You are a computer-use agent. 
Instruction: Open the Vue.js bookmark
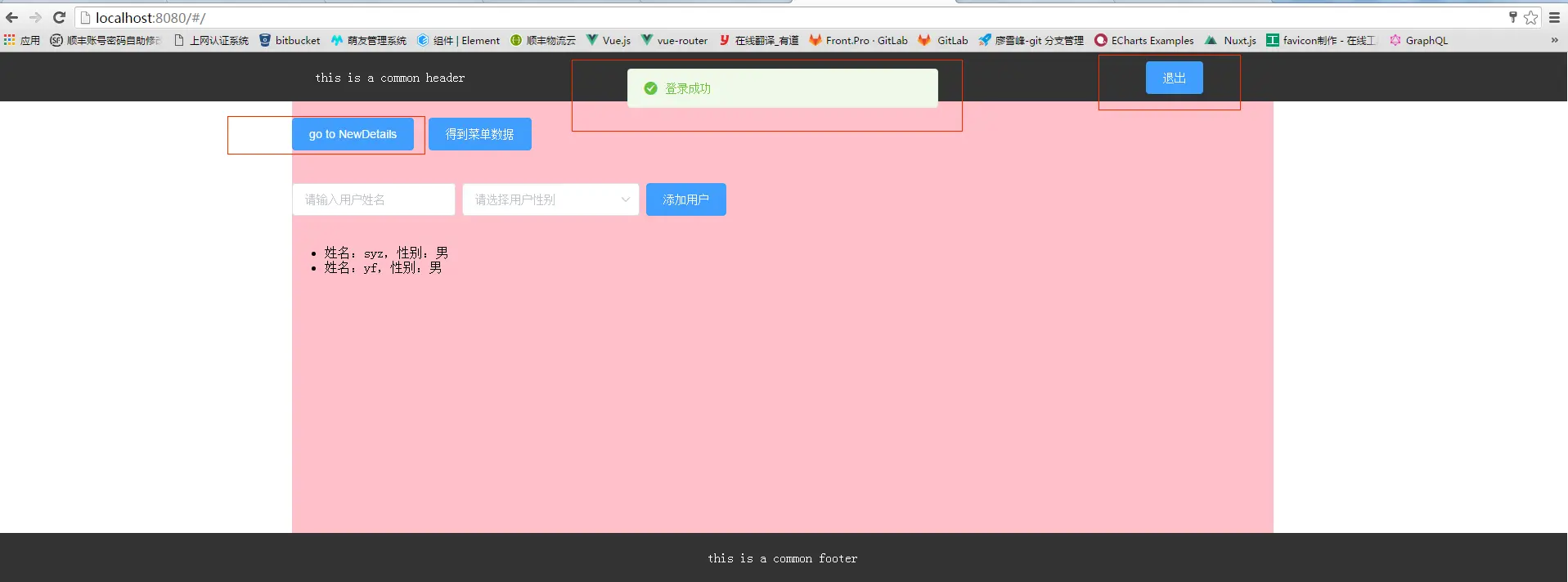coord(609,40)
